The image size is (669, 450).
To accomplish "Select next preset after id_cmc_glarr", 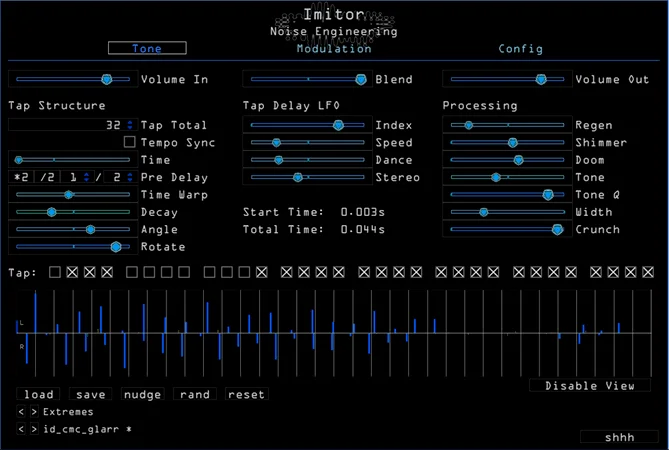I will coord(34,429).
